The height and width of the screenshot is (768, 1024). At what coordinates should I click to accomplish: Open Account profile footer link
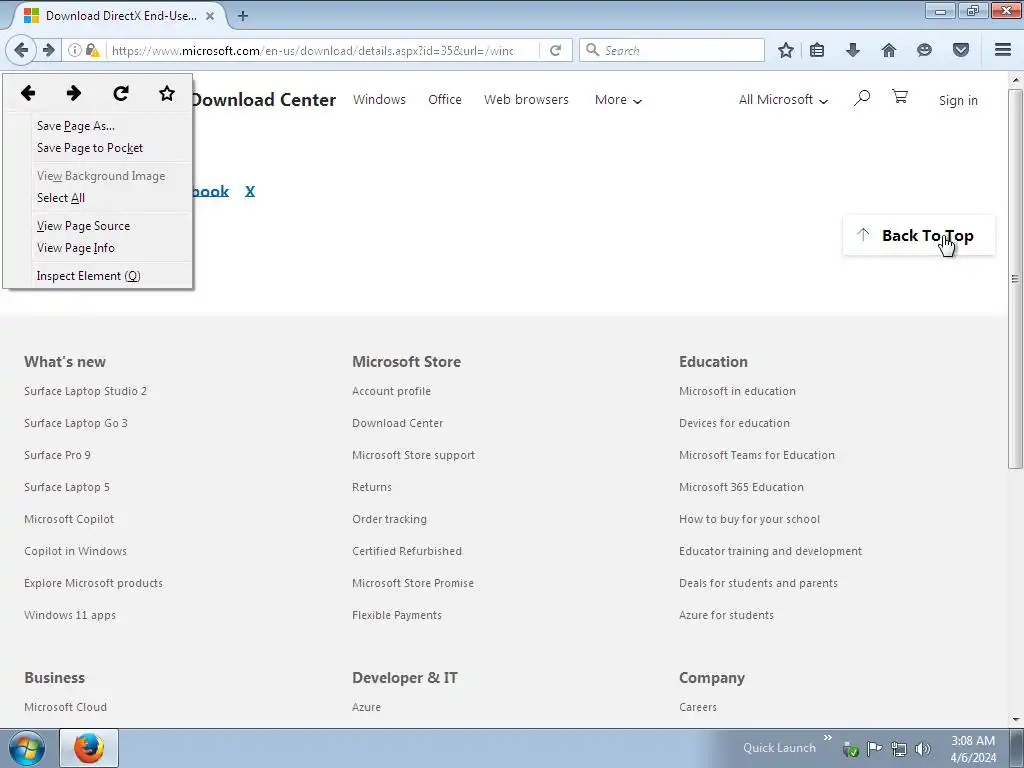391,391
